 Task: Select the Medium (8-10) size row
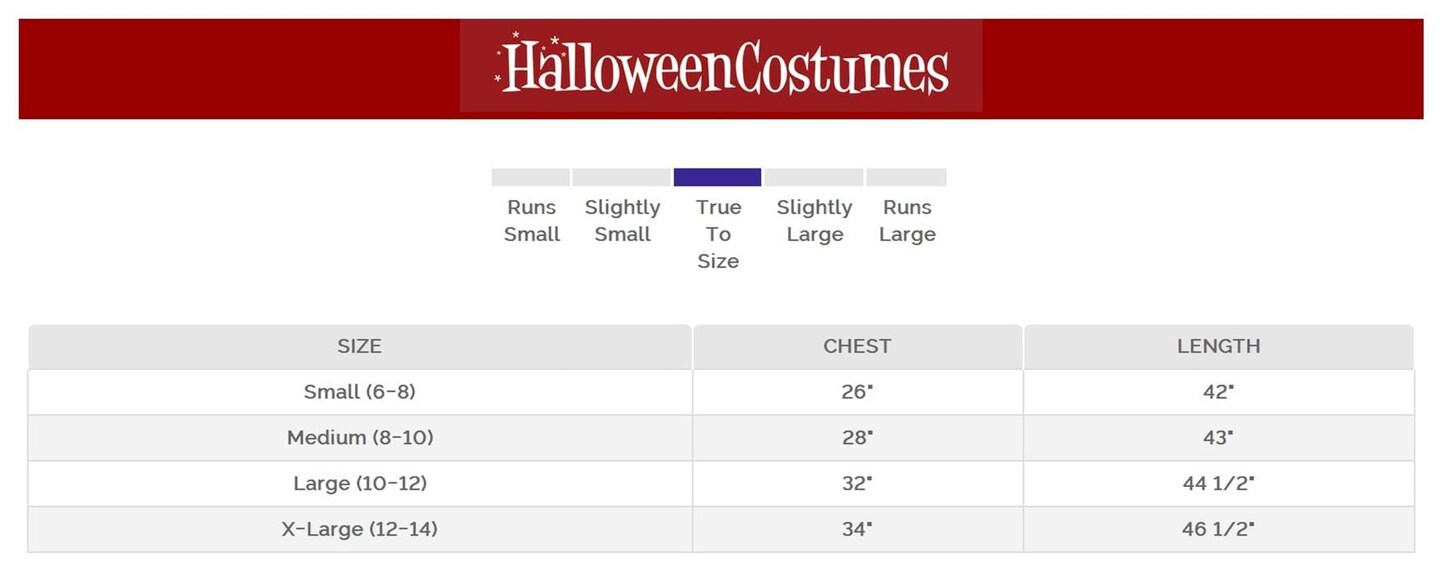[x=359, y=438]
